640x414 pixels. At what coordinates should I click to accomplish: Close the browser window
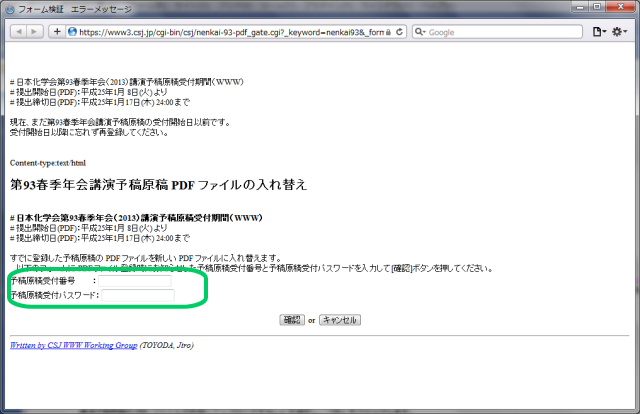[x=620, y=7]
